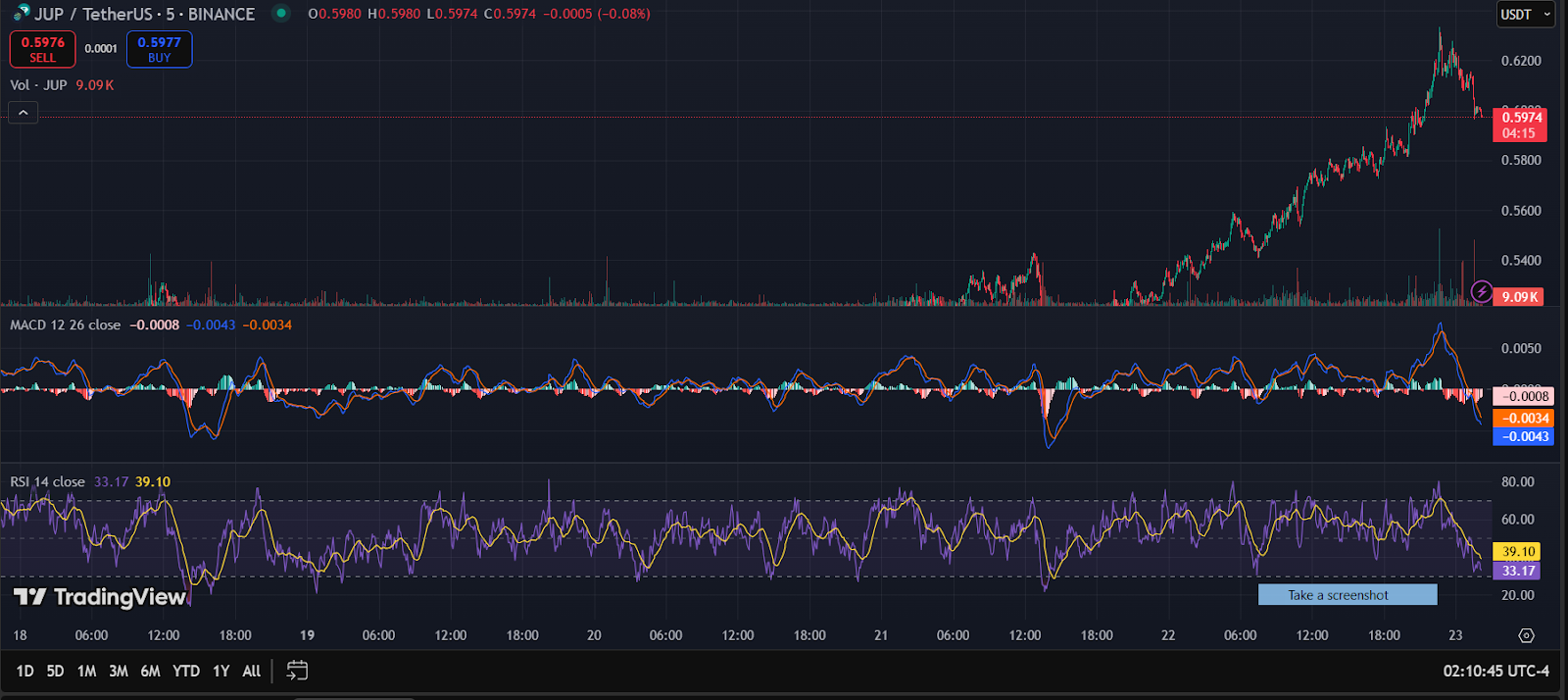Open the USDT currency dropdown

pyautogui.click(x=1526, y=14)
